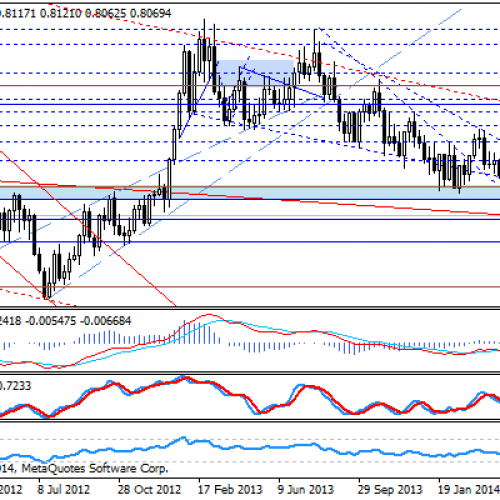The width and height of the screenshot is (500, 500).
Task: Select the light blue shaded rectangle object
Action: point(255,73)
